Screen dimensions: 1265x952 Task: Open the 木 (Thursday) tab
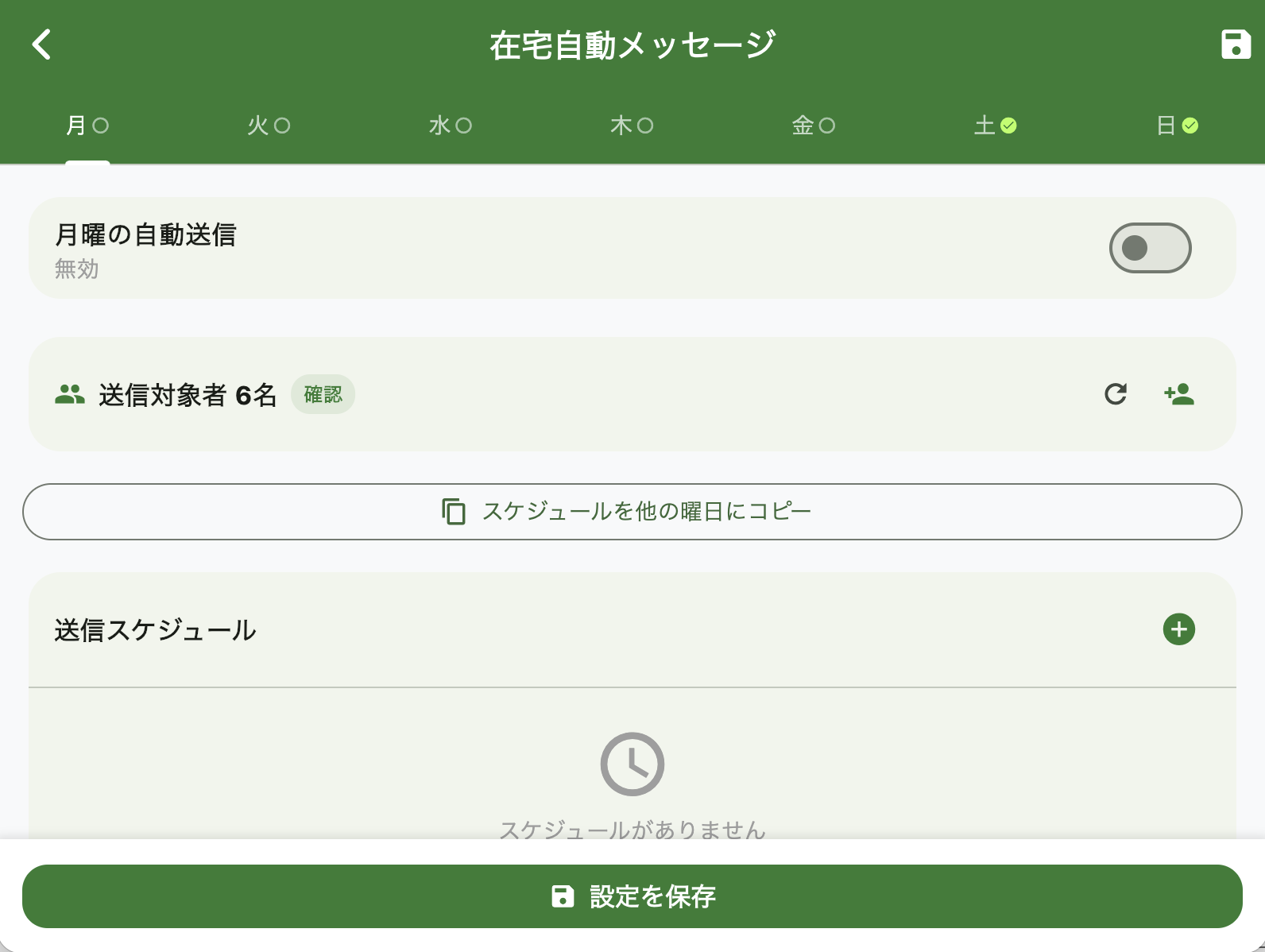click(632, 125)
